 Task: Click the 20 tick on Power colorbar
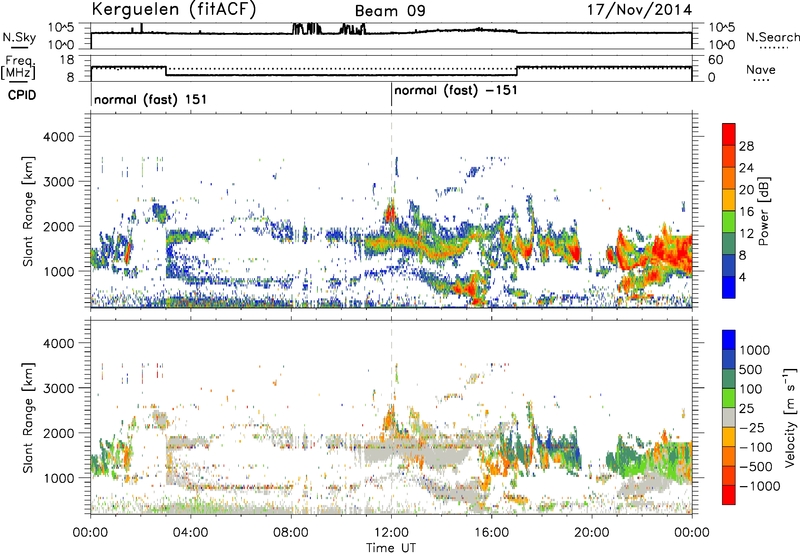click(746, 190)
